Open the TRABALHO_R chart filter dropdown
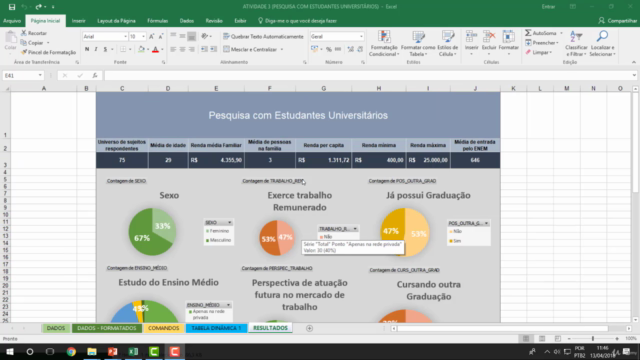Screen dimensions: 640x360 pyautogui.click(x=355, y=229)
